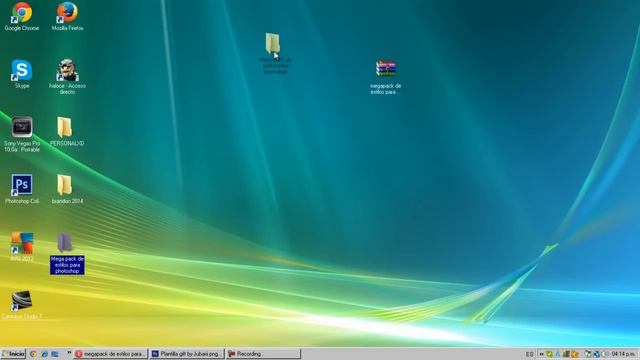Select the PERSONALXD folder
This screenshot has width=640, height=360.
67,131
